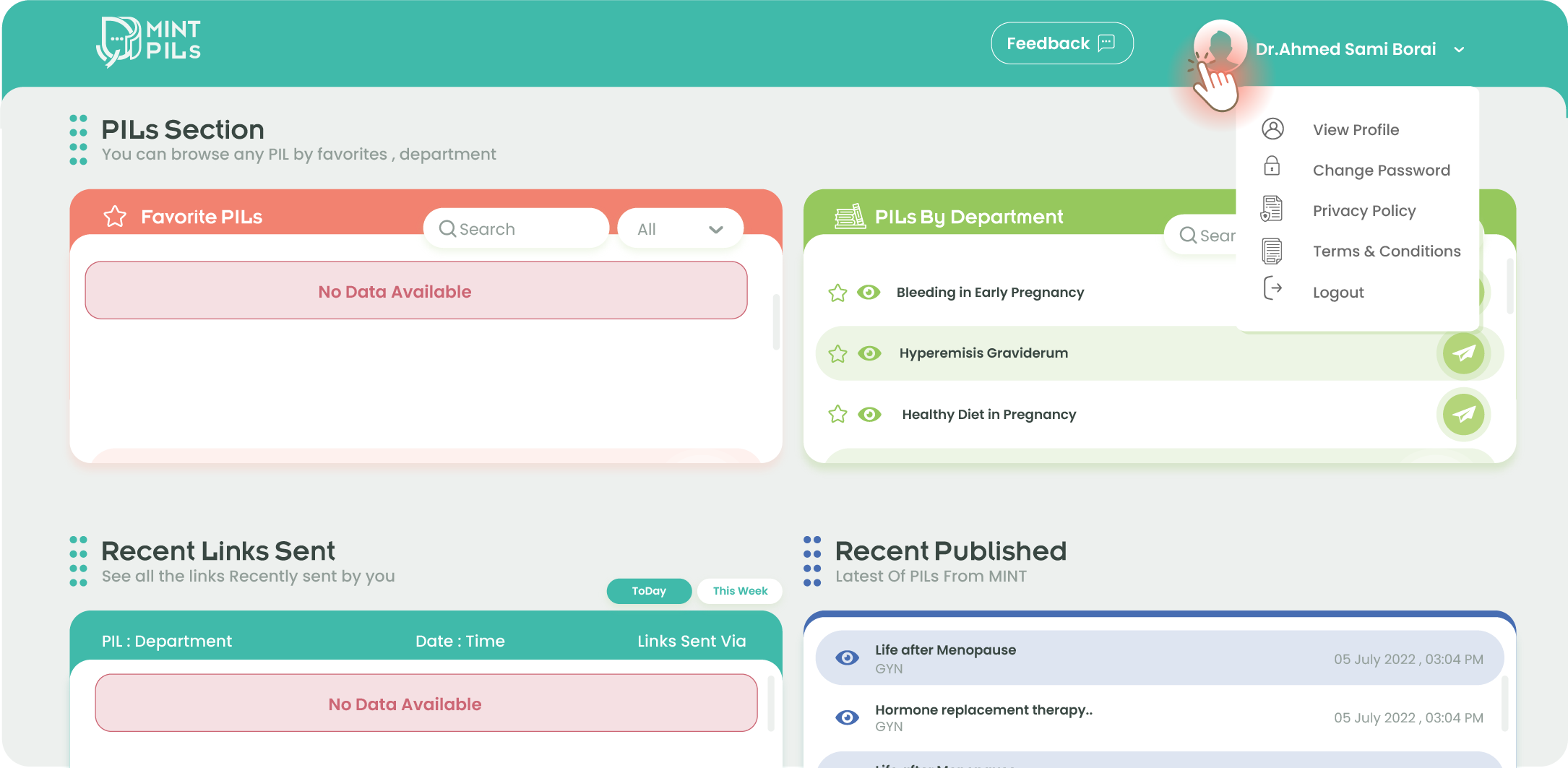
Task: Send the Healthy Diet in Pregnancy PIL
Action: [1463, 415]
